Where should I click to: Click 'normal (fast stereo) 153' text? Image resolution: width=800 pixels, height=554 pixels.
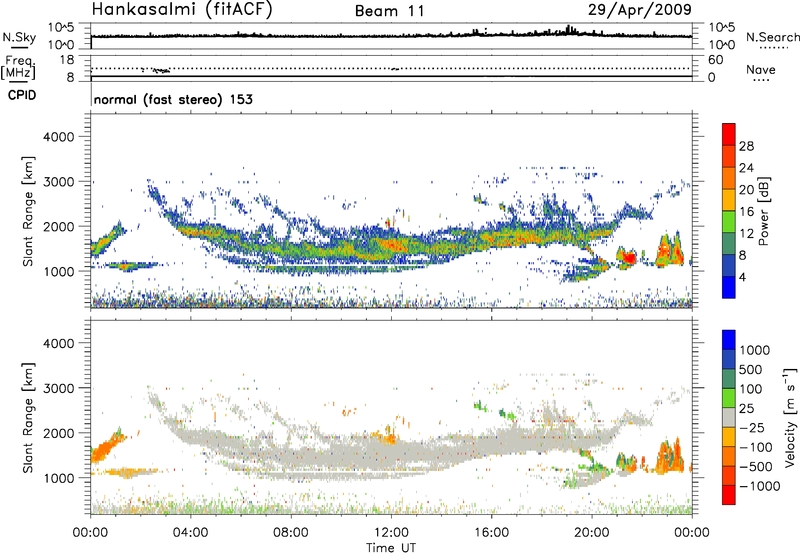tap(173, 99)
